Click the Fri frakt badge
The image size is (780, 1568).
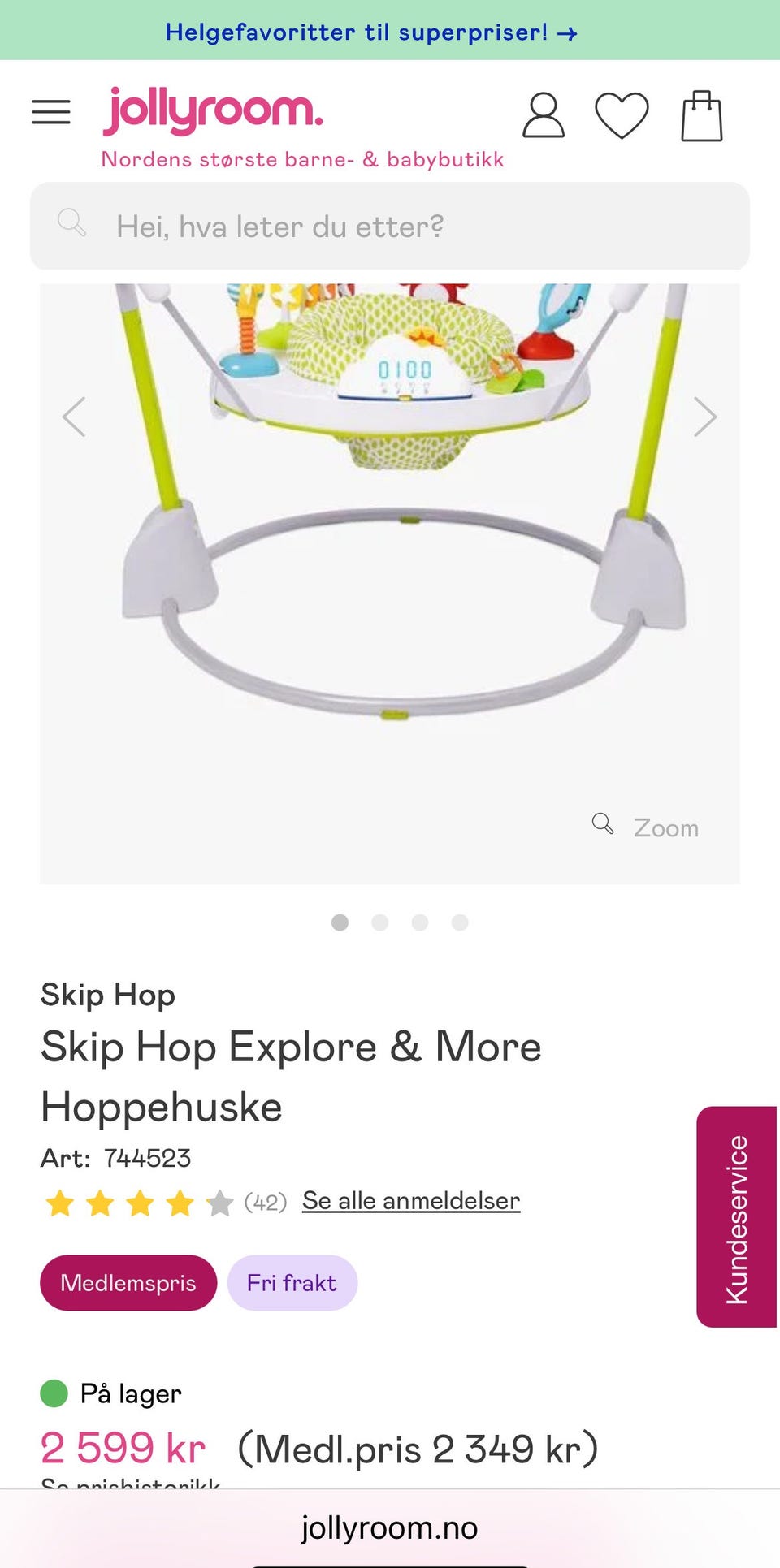pos(292,1283)
